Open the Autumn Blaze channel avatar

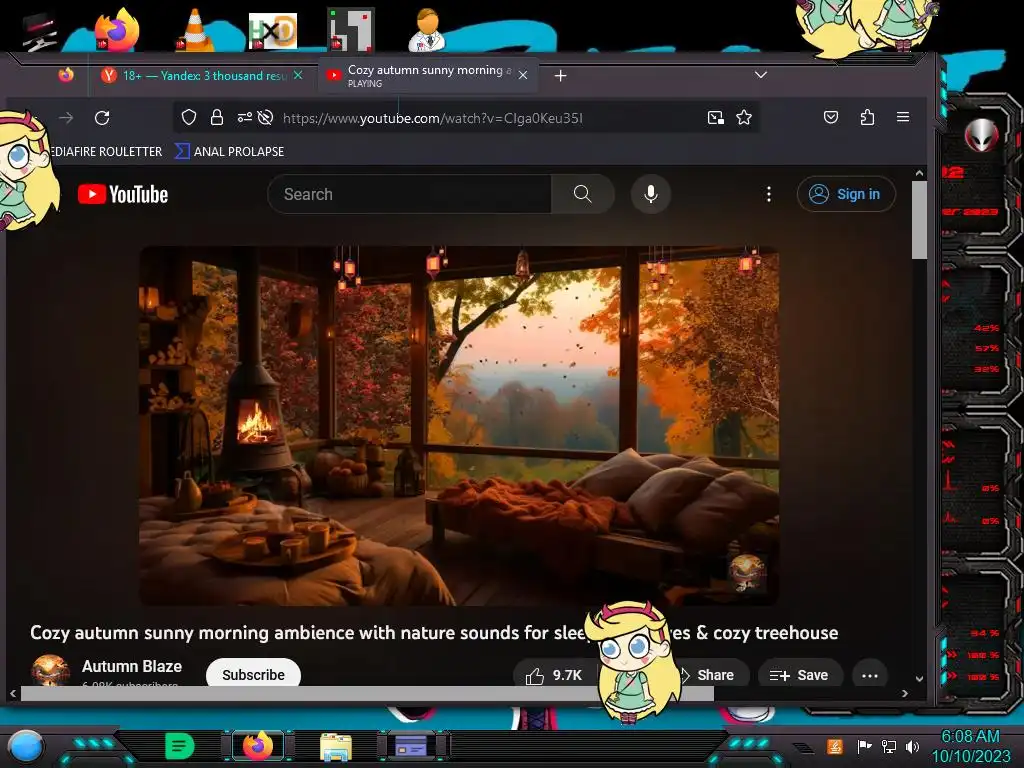(x=50, y=670)
